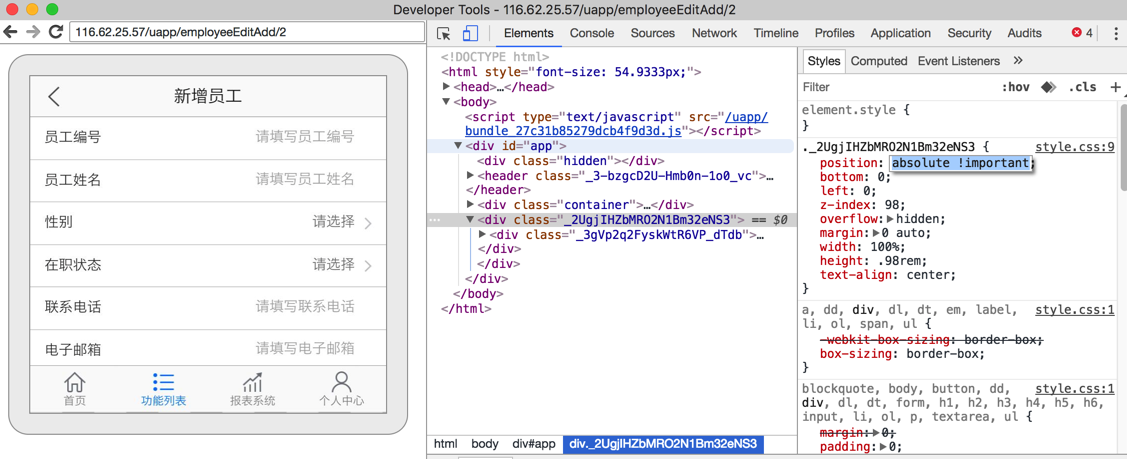Click the ellipsis beside selected DOM node
Viewport: 1127px width, 459px height.
[434, 220]
